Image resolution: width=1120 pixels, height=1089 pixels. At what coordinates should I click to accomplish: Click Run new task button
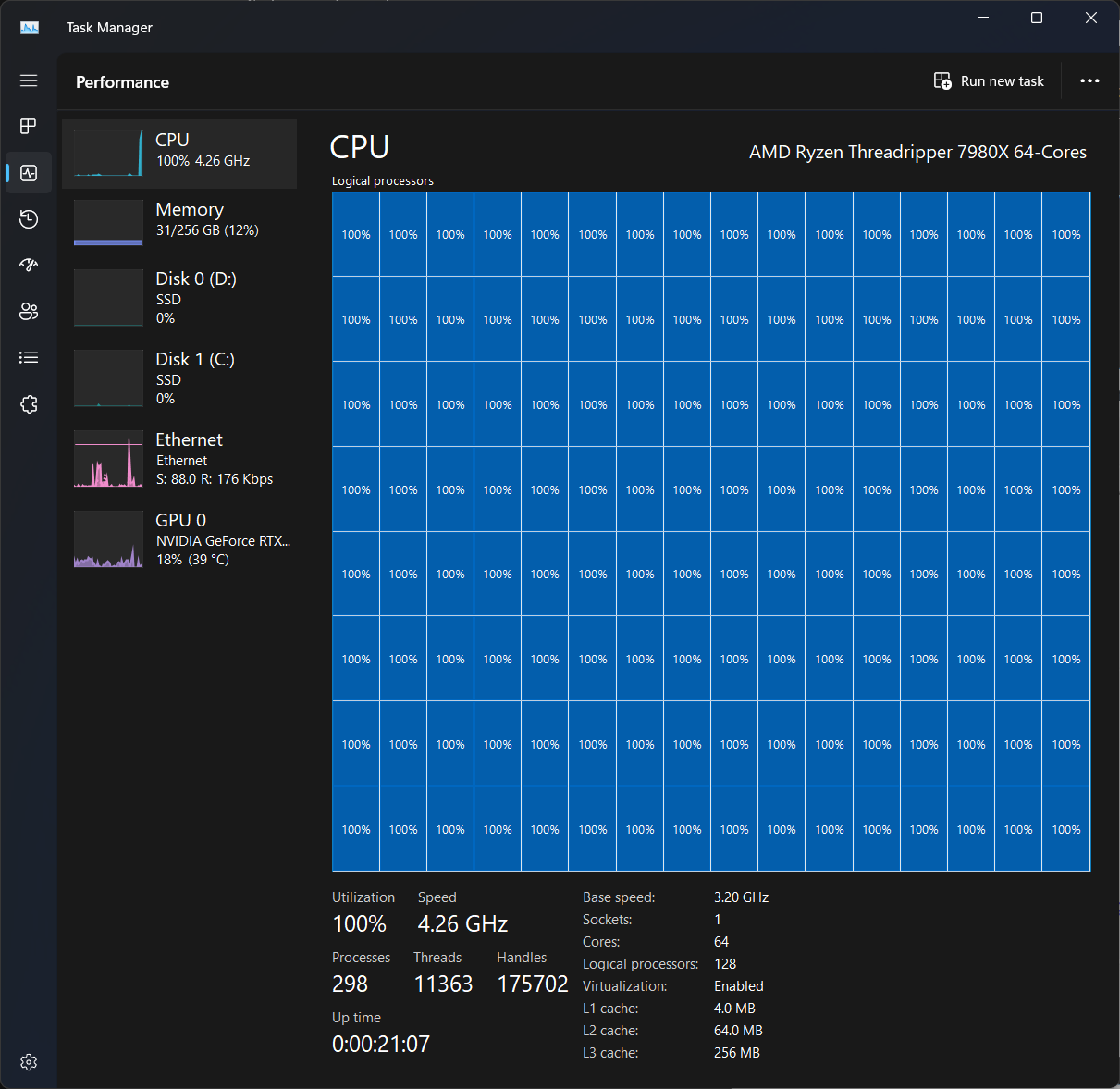tap(989, 81)
